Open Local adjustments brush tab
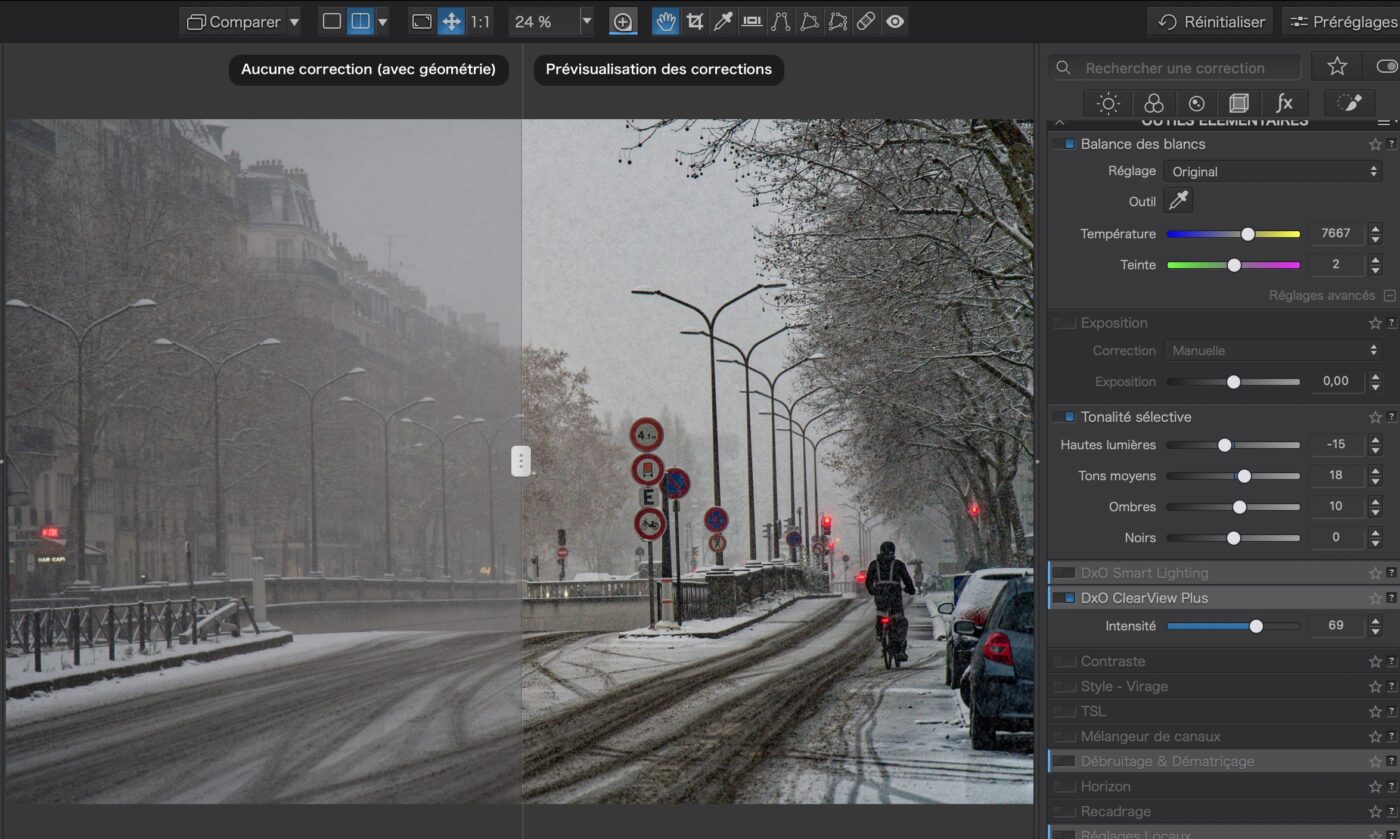Viewport: 1400px width, 839px height. pos(1349,103)
